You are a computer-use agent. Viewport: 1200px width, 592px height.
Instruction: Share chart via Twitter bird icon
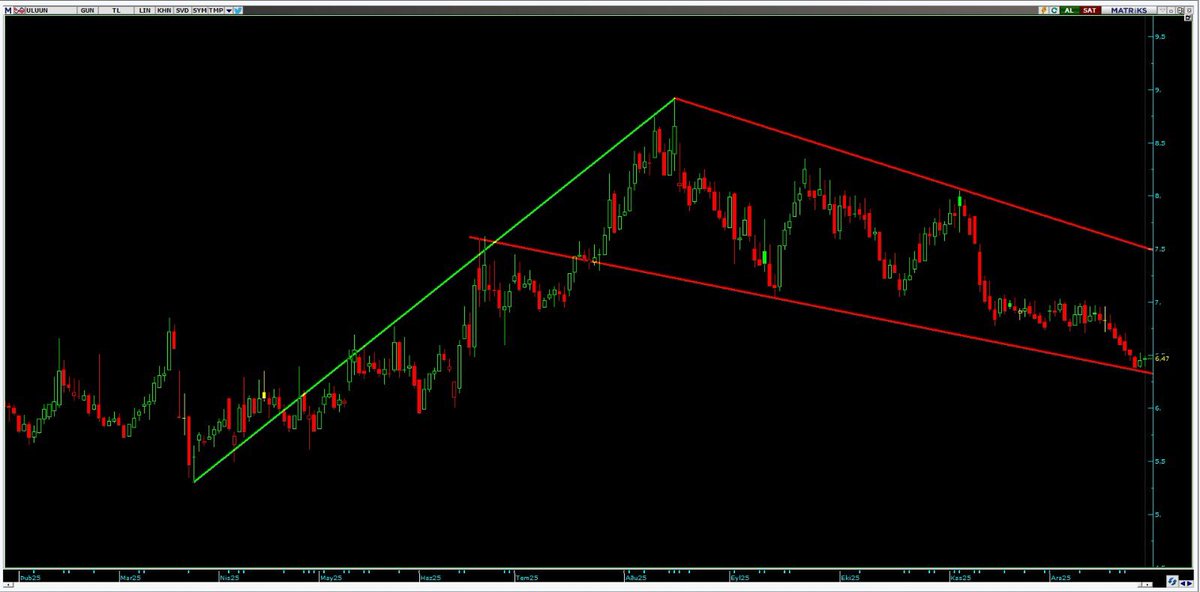coord(238,10)
